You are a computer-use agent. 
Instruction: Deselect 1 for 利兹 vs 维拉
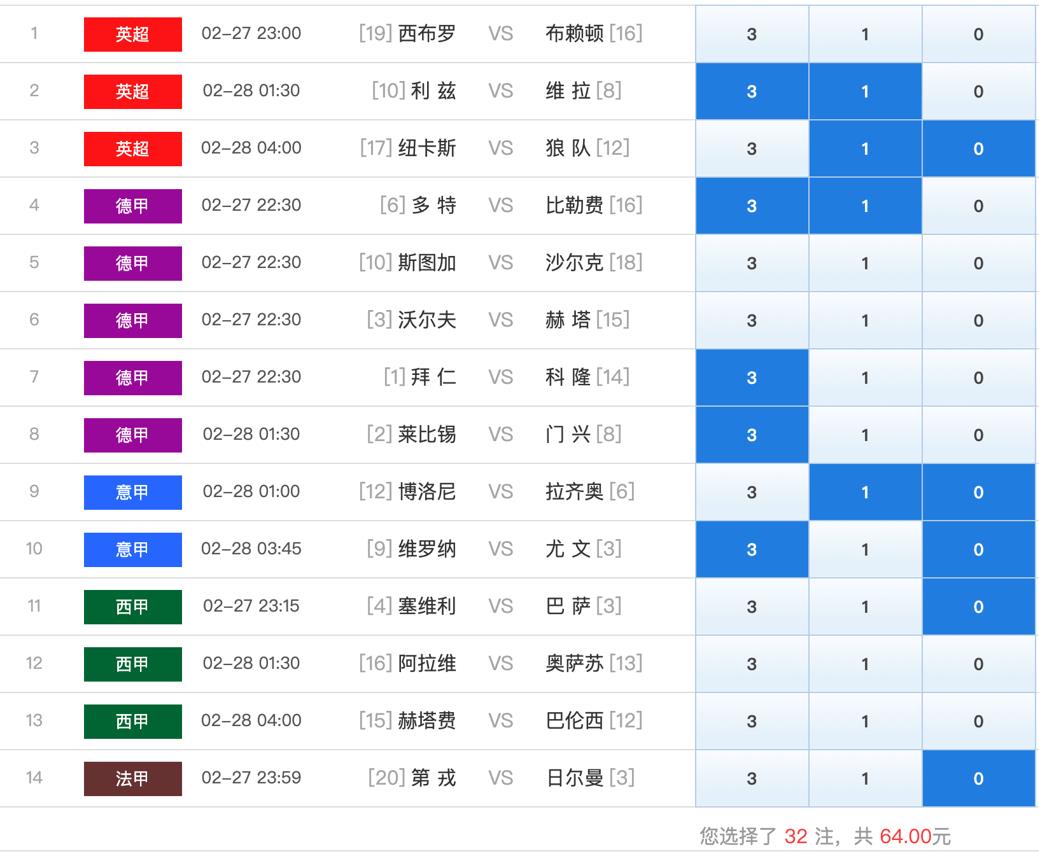865,91
